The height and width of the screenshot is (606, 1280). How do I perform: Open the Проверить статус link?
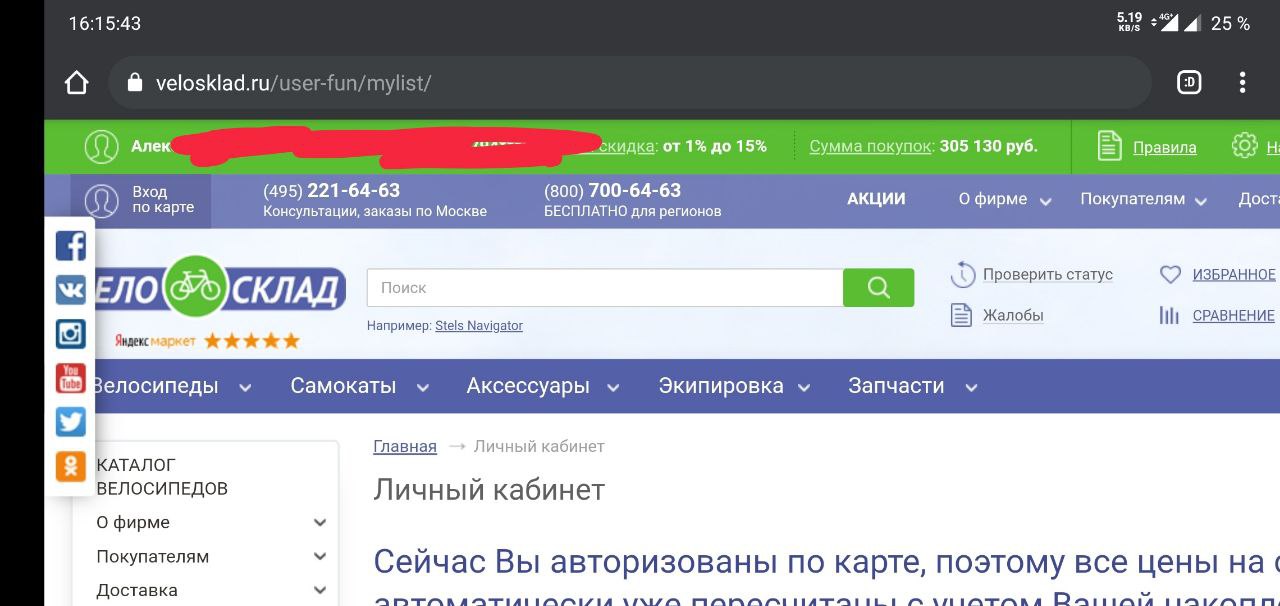click(x=1048, y=274)
